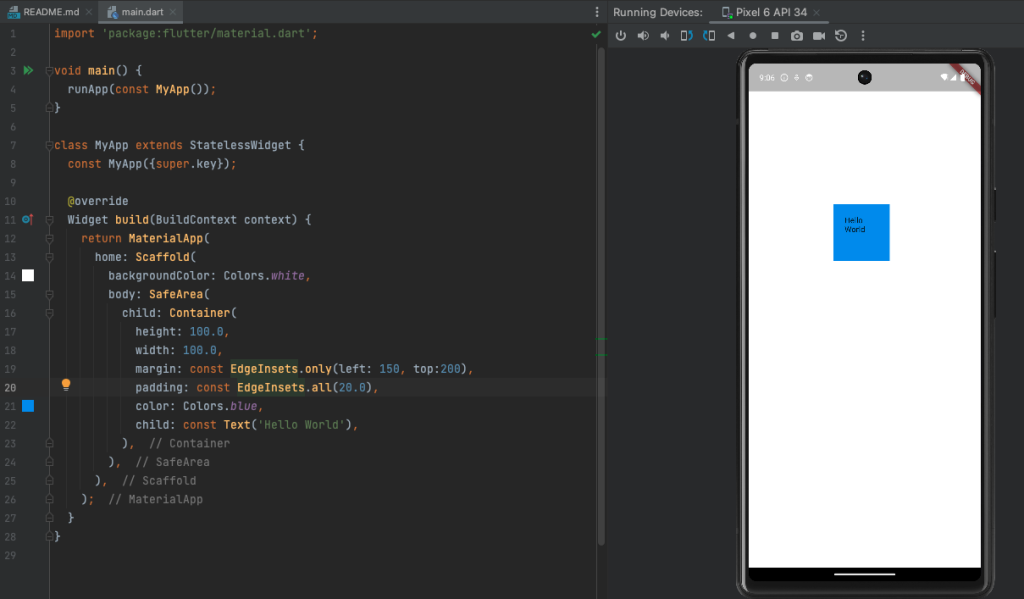Select the Pixel 6 API 34 device tab
Image resolution: width=1024 pixels, height=599 pixels.
pos(772,12)
